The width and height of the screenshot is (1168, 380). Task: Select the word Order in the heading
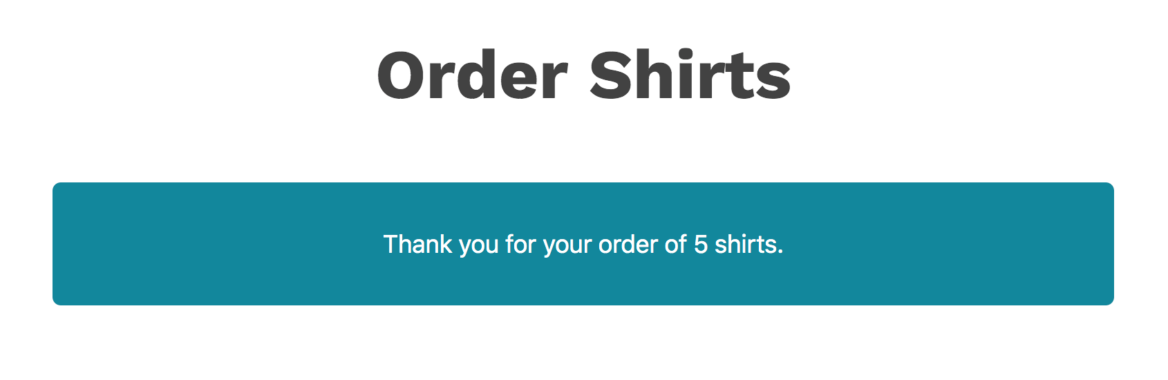472,75
